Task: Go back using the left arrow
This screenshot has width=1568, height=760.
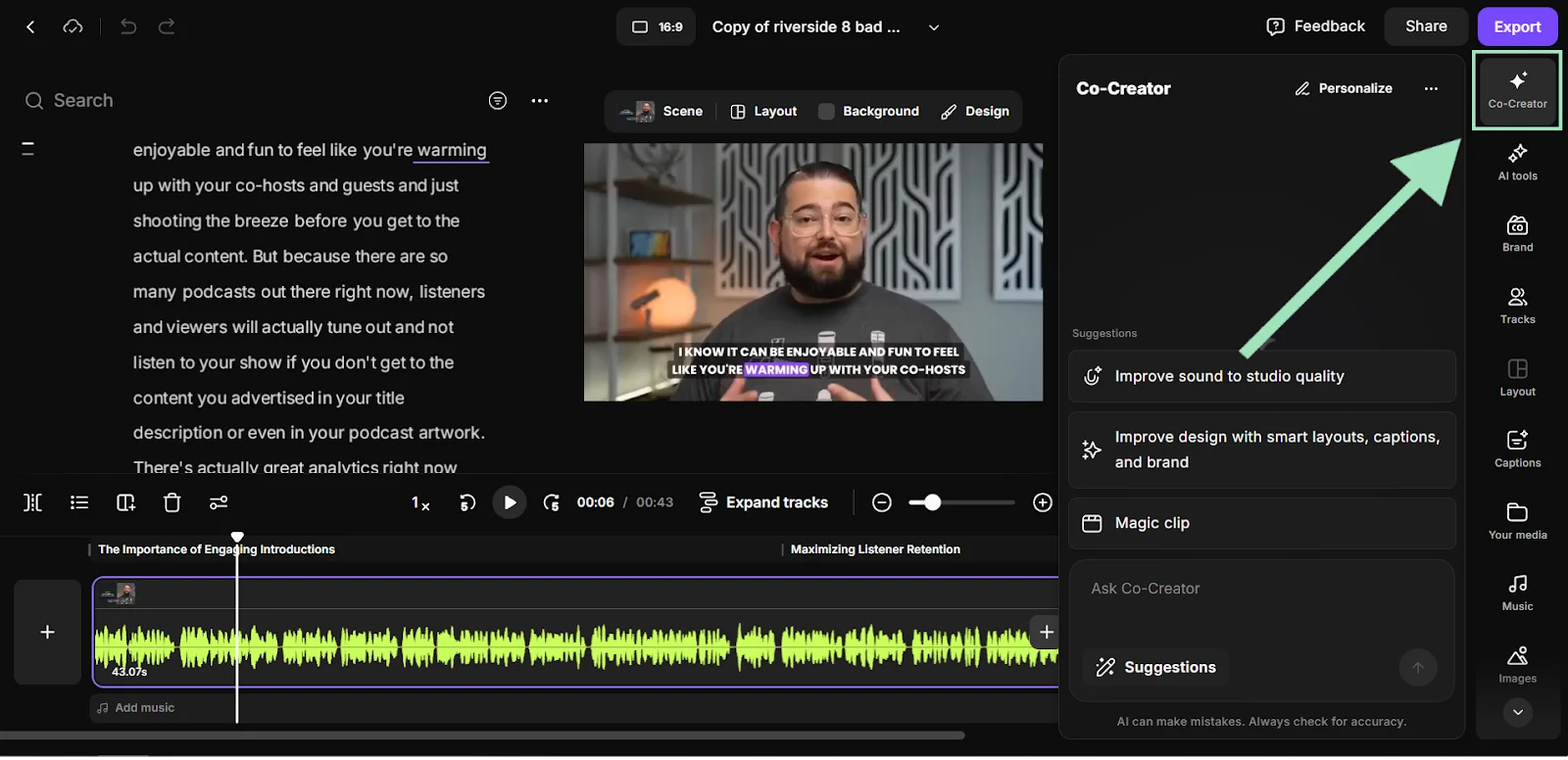Action: (30, 27)
